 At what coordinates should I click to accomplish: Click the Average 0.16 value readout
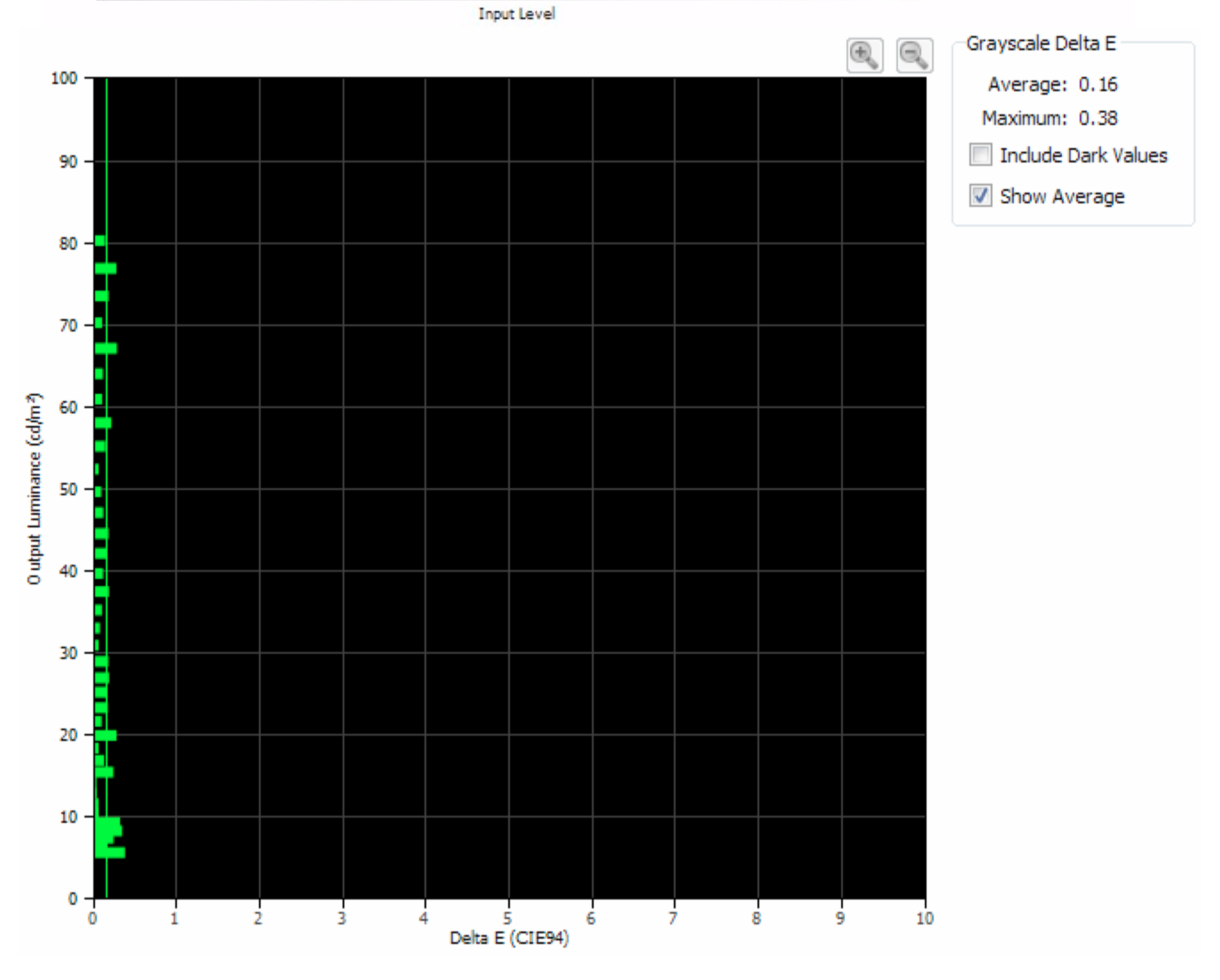click(1097, 84)
